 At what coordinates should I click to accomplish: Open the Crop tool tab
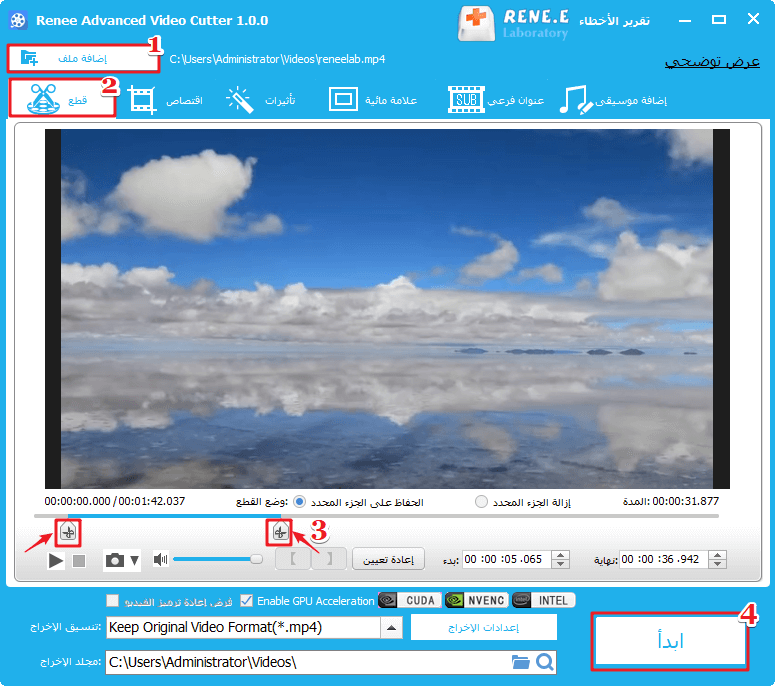click(166, 100)
